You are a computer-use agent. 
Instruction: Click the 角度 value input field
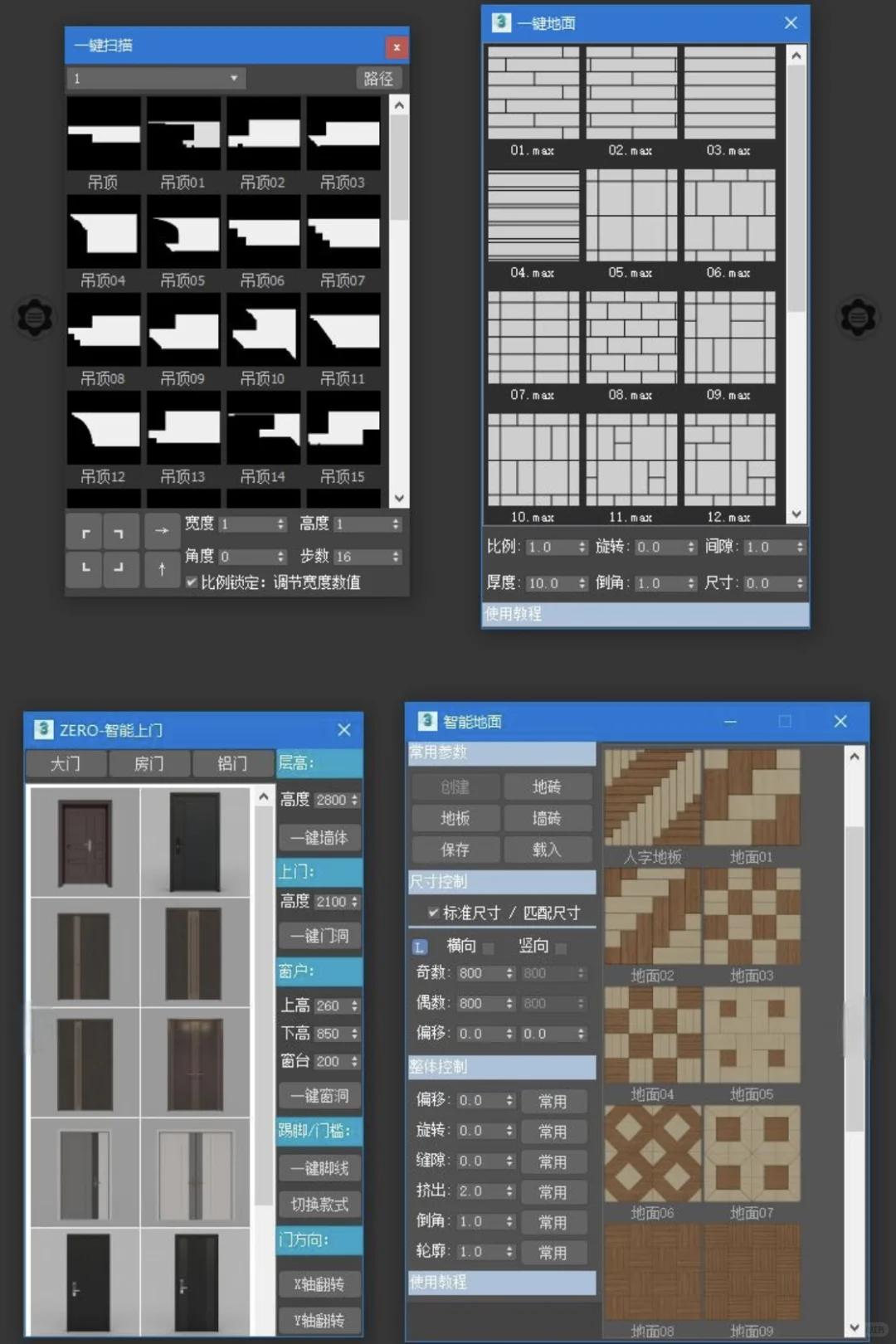point(246,557)
